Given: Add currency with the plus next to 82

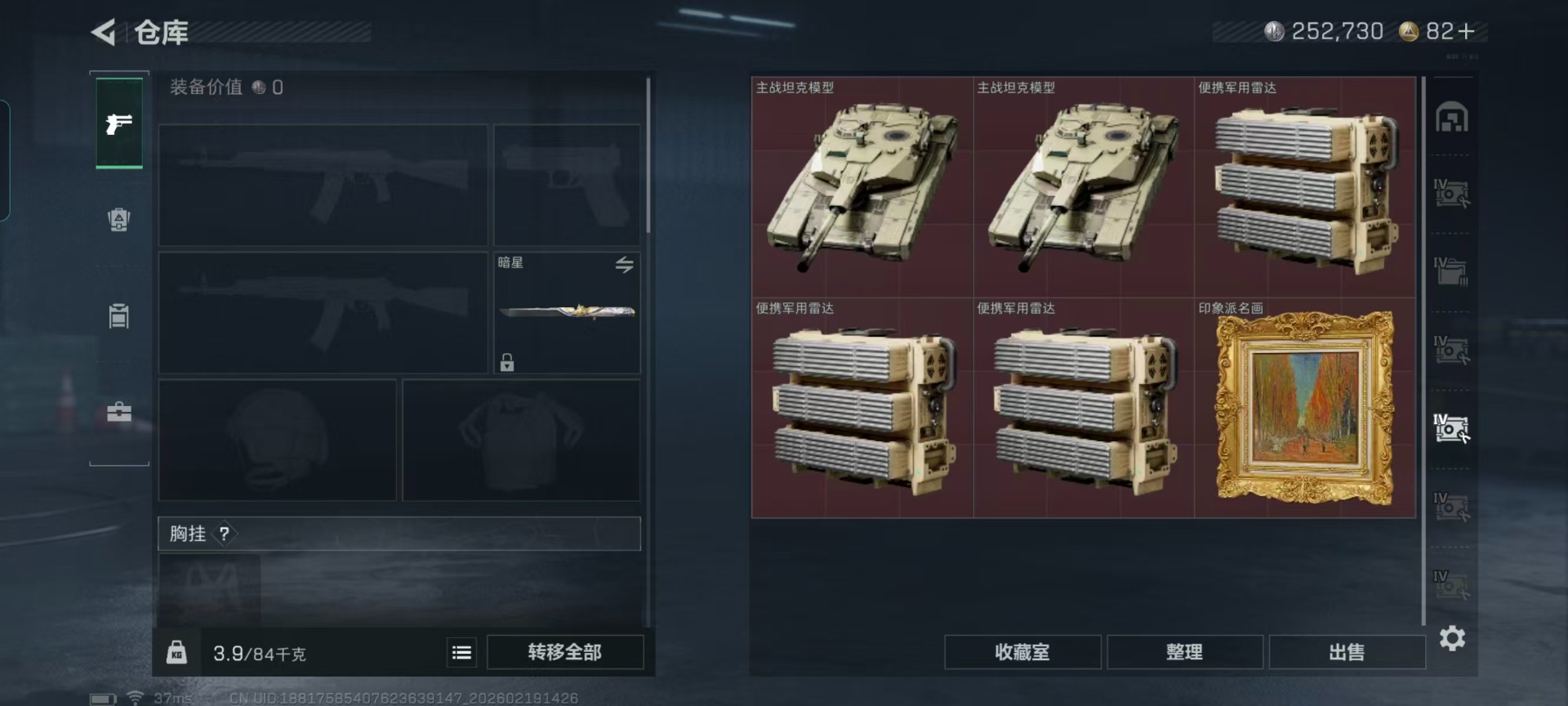Looking at the screenshot, I should click(x=1466, y=31).
